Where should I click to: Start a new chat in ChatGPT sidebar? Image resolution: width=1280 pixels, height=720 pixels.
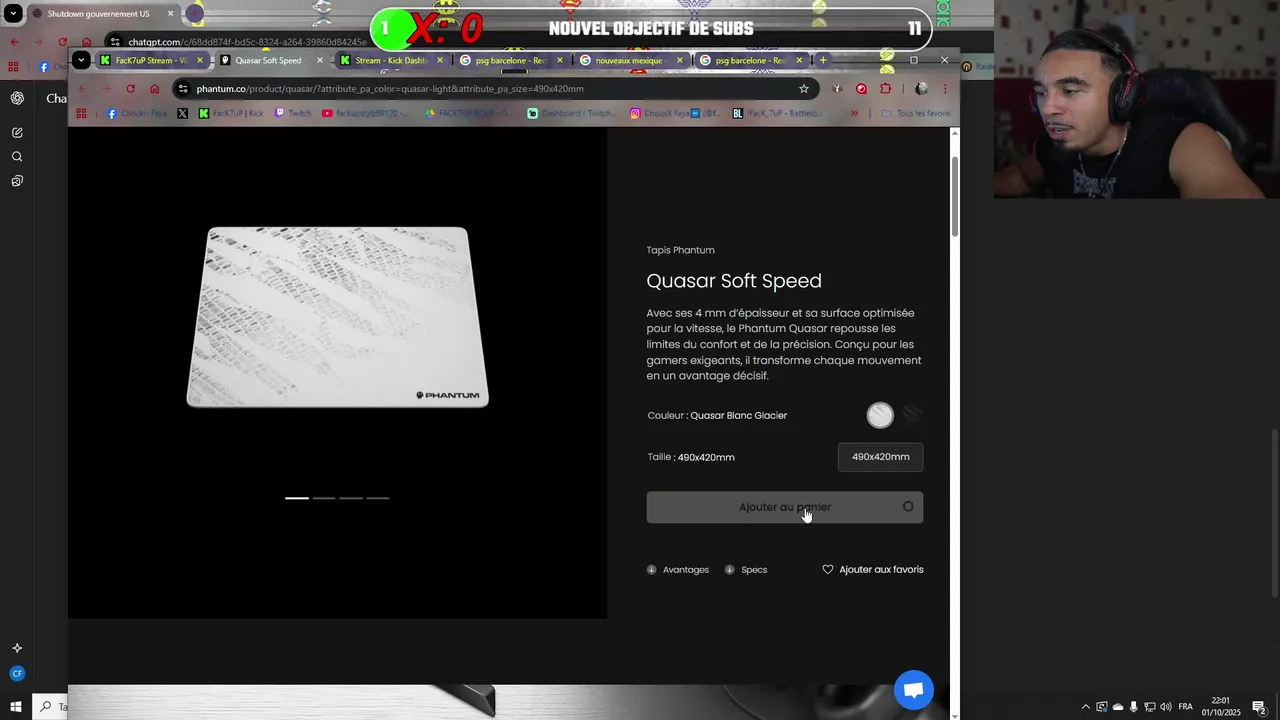pos(17,132)
